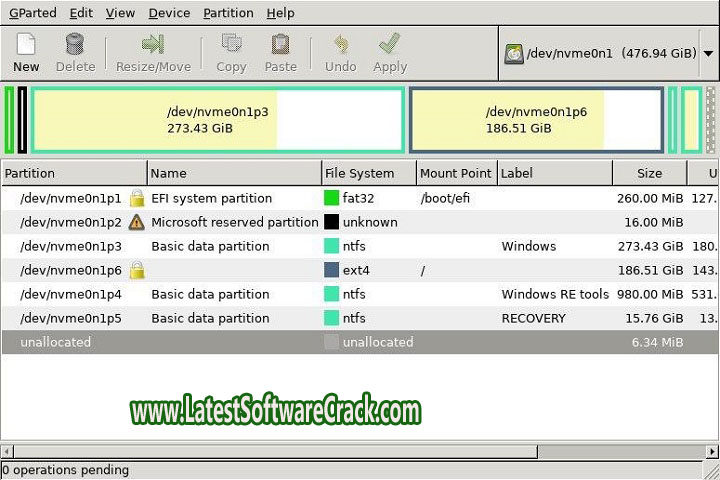
Task: Sort by the Label column header
Action: click(x=555, y=173)
